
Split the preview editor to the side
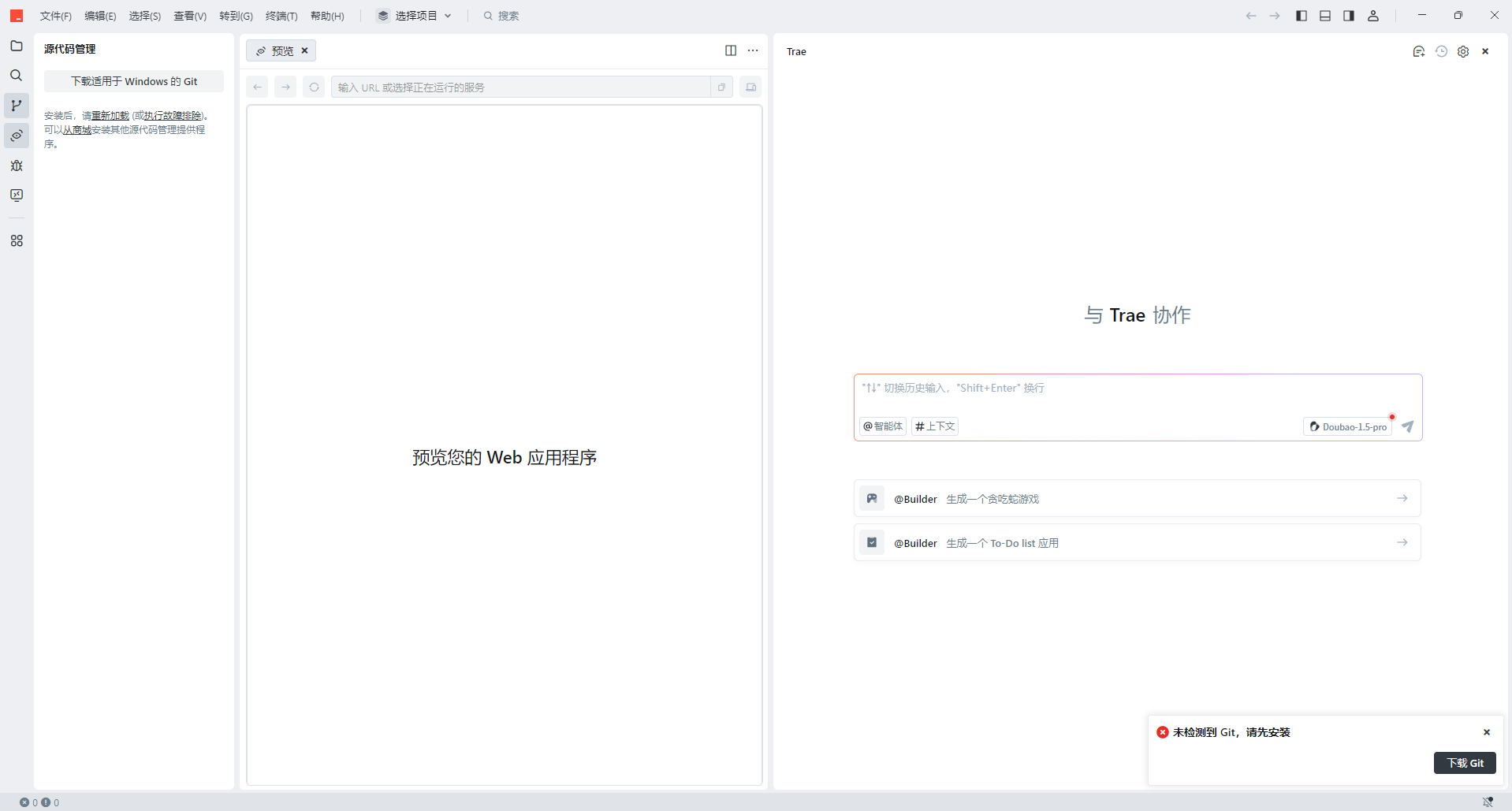731,50
